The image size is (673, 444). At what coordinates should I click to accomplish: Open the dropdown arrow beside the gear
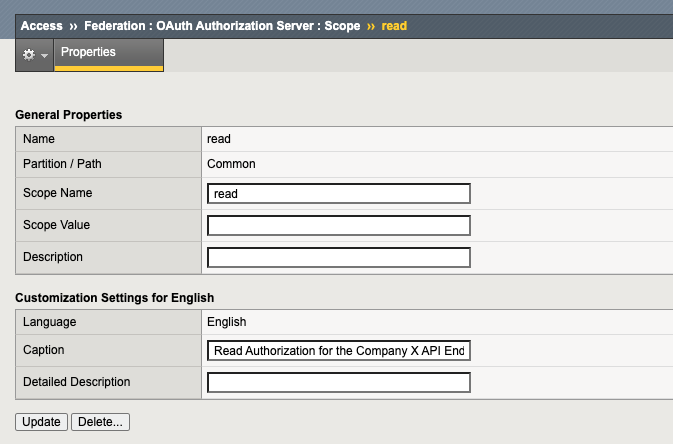pyautogui.click(x=44, y=56)
